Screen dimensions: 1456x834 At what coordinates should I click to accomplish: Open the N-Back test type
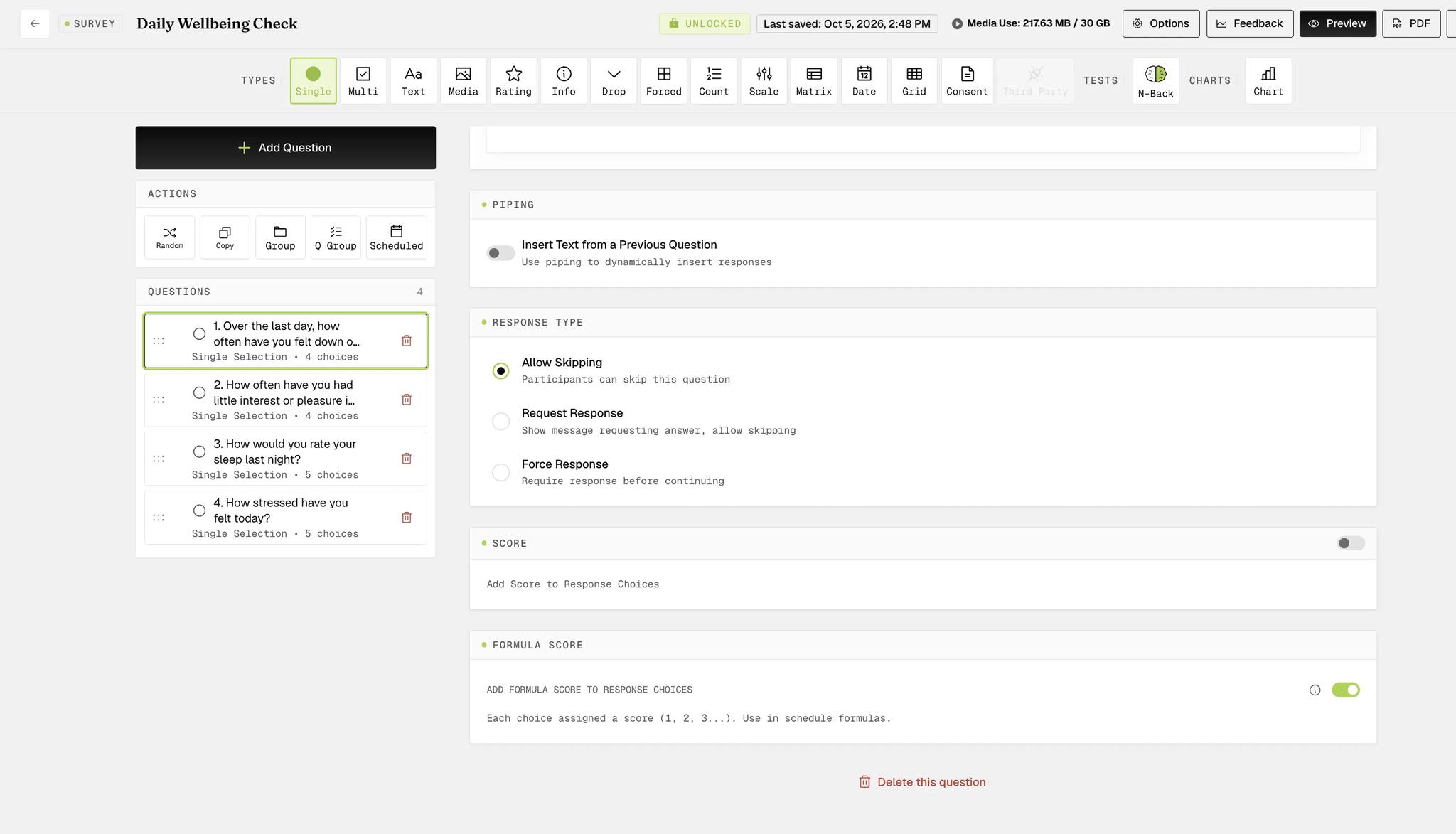1155,81
